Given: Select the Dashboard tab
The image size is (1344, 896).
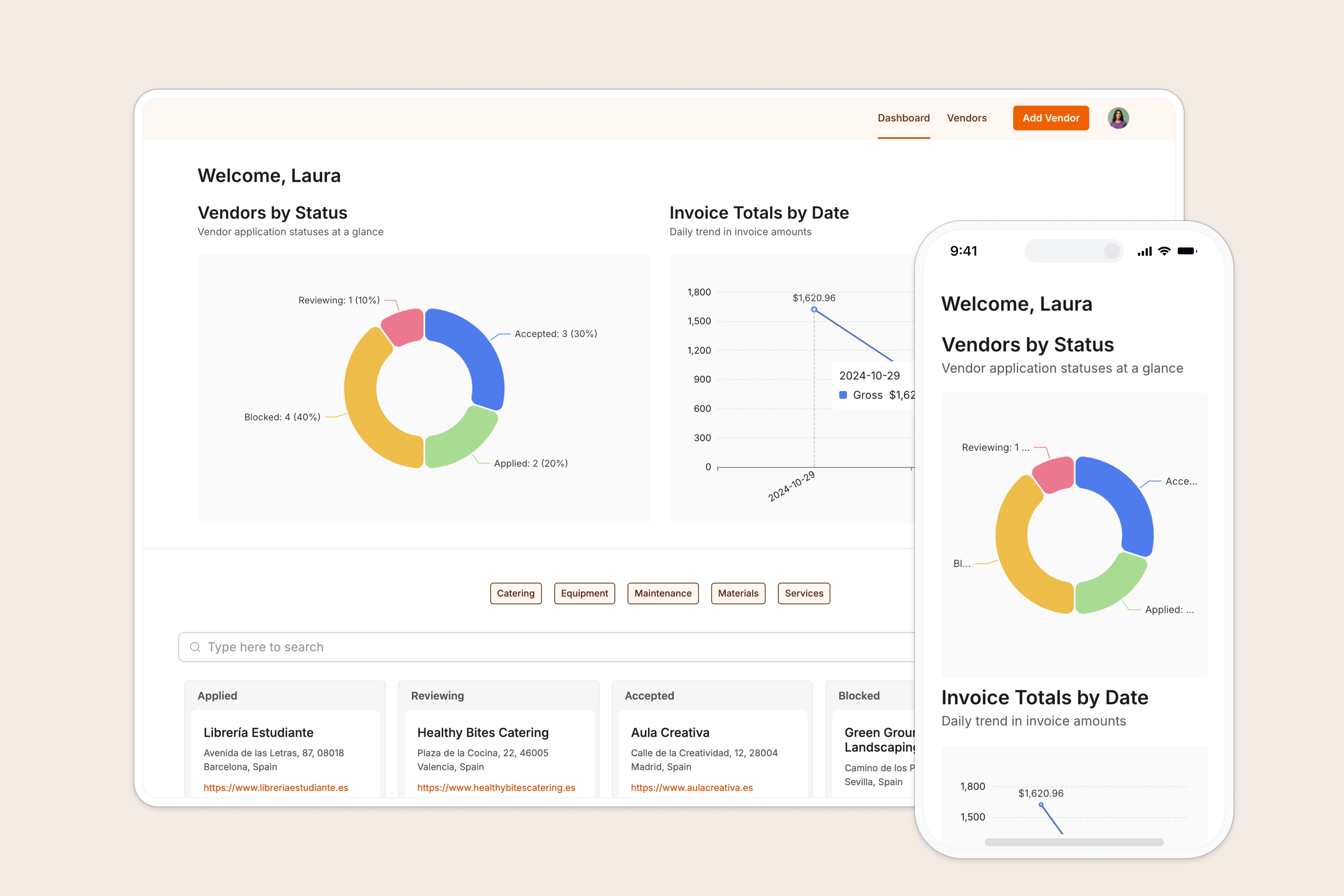Looking at the screenshot, I should pyautogui.click(x=903, y=118).
